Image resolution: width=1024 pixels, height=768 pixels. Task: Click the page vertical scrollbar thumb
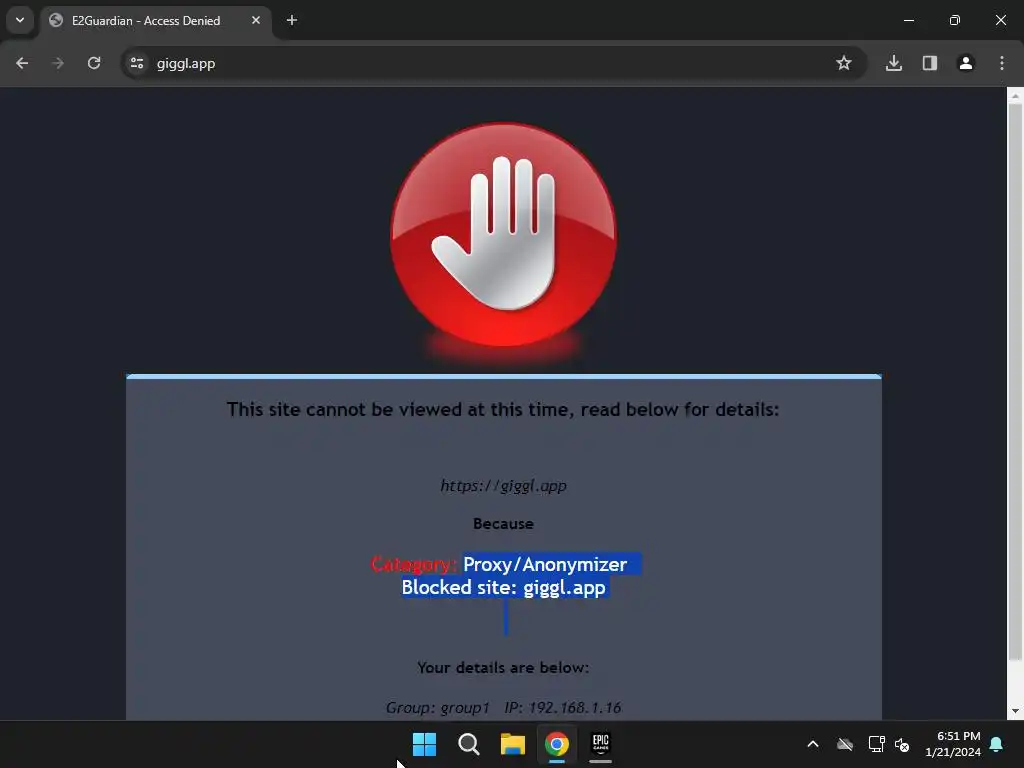coord(1015,382)
